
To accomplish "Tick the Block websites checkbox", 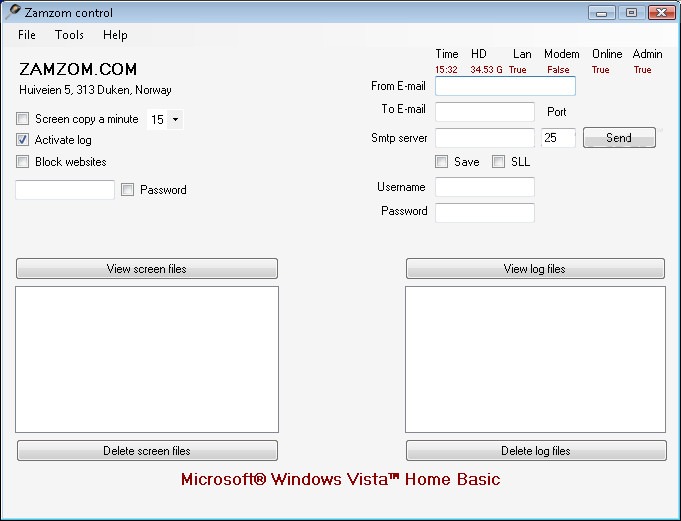I will click(x=23, y=162).
